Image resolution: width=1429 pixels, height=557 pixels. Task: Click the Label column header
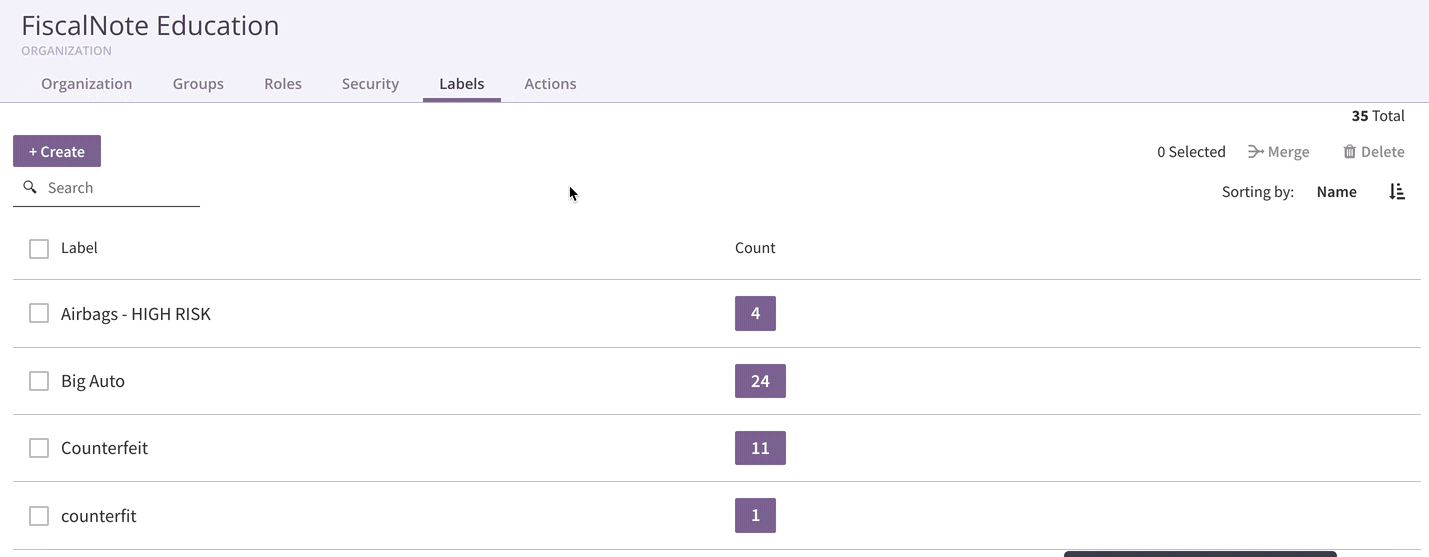[79, 248]
